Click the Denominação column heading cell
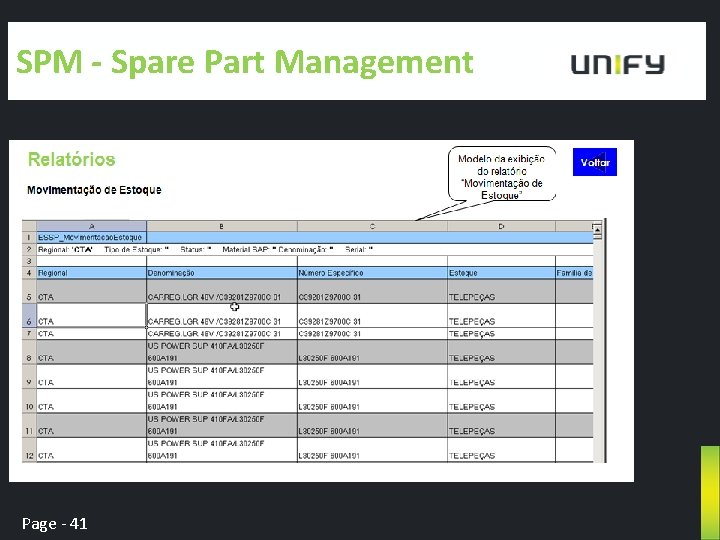The height and width of the screenshot is (540, 720). 222,273
